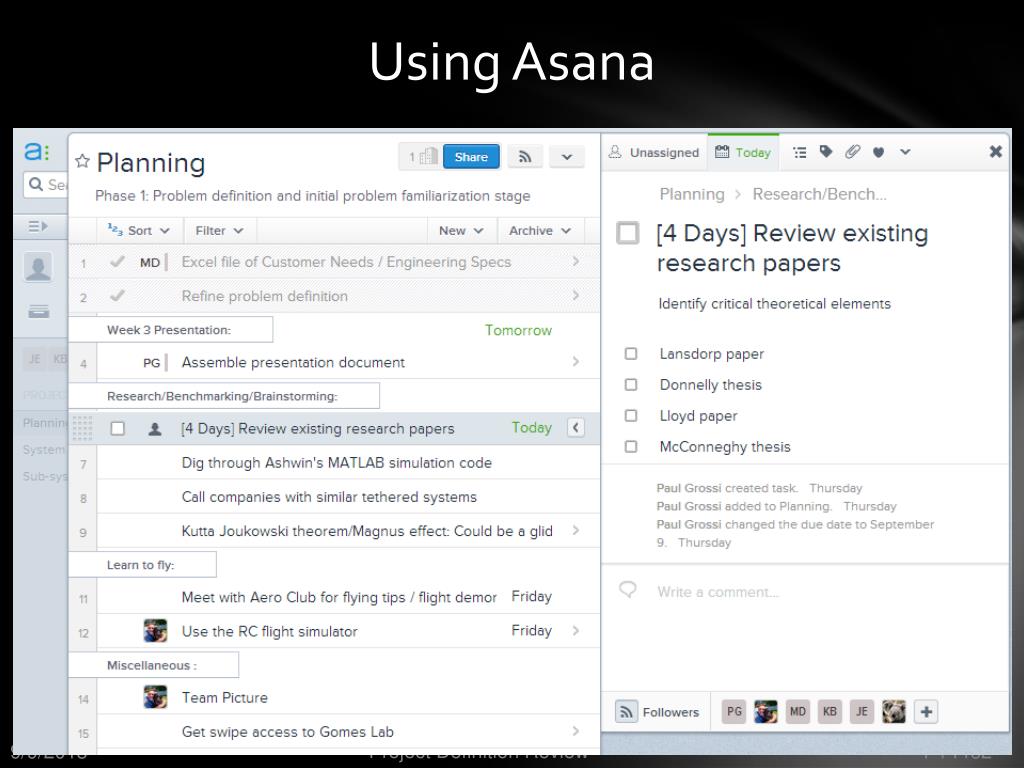Click the subtasks list icon in task pane
1024x768 pixels.
coord(799,152)
